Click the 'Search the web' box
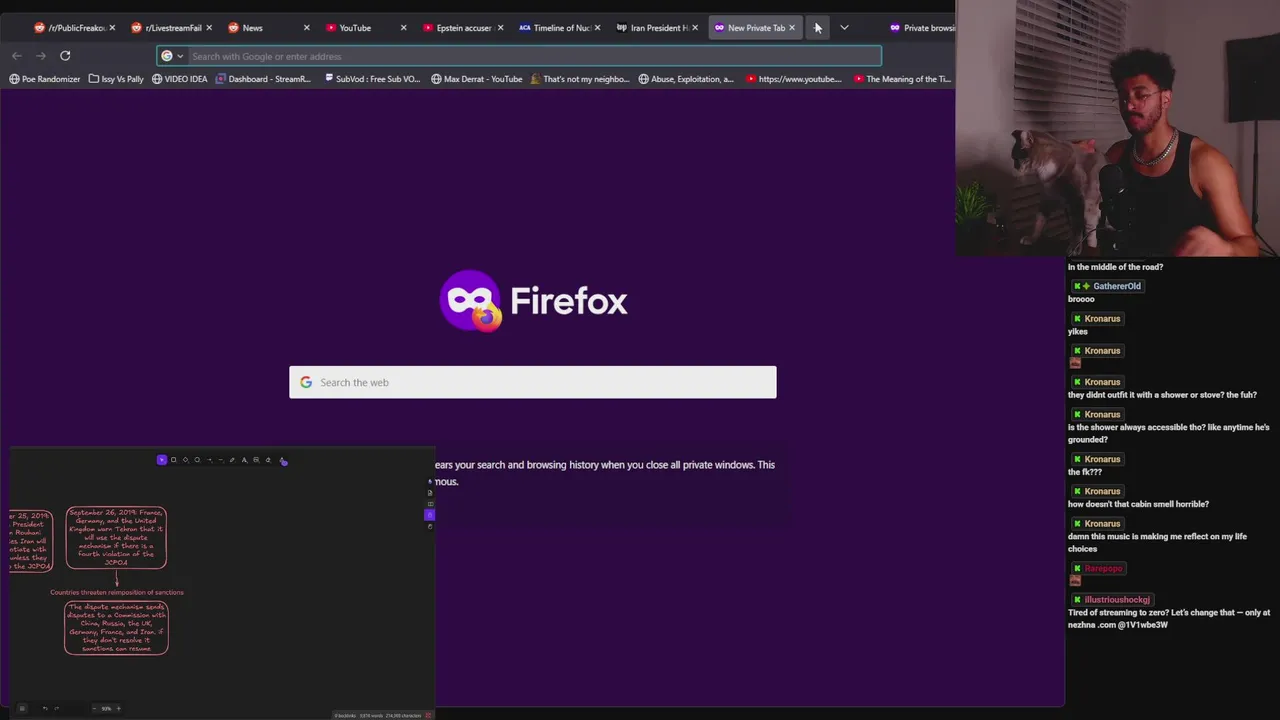Viewport: 1280px width, 720px height. pos(533,382)
